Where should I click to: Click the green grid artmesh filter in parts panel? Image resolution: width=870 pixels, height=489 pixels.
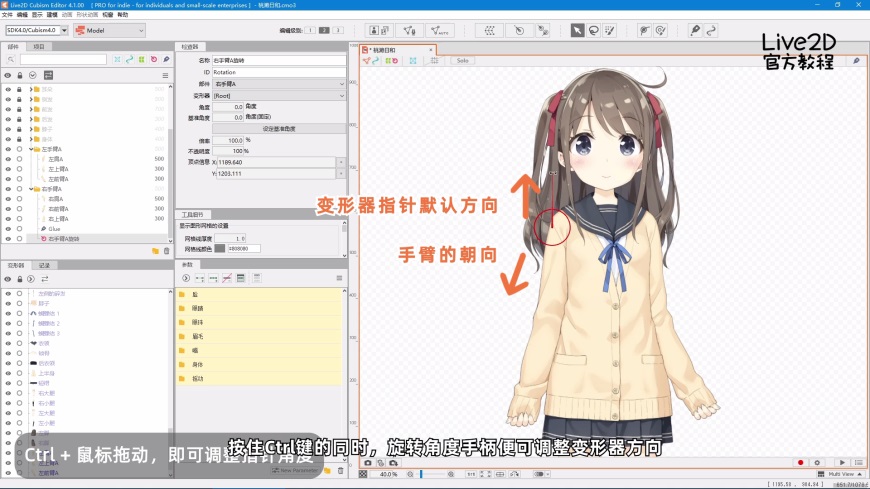[141, 59]
